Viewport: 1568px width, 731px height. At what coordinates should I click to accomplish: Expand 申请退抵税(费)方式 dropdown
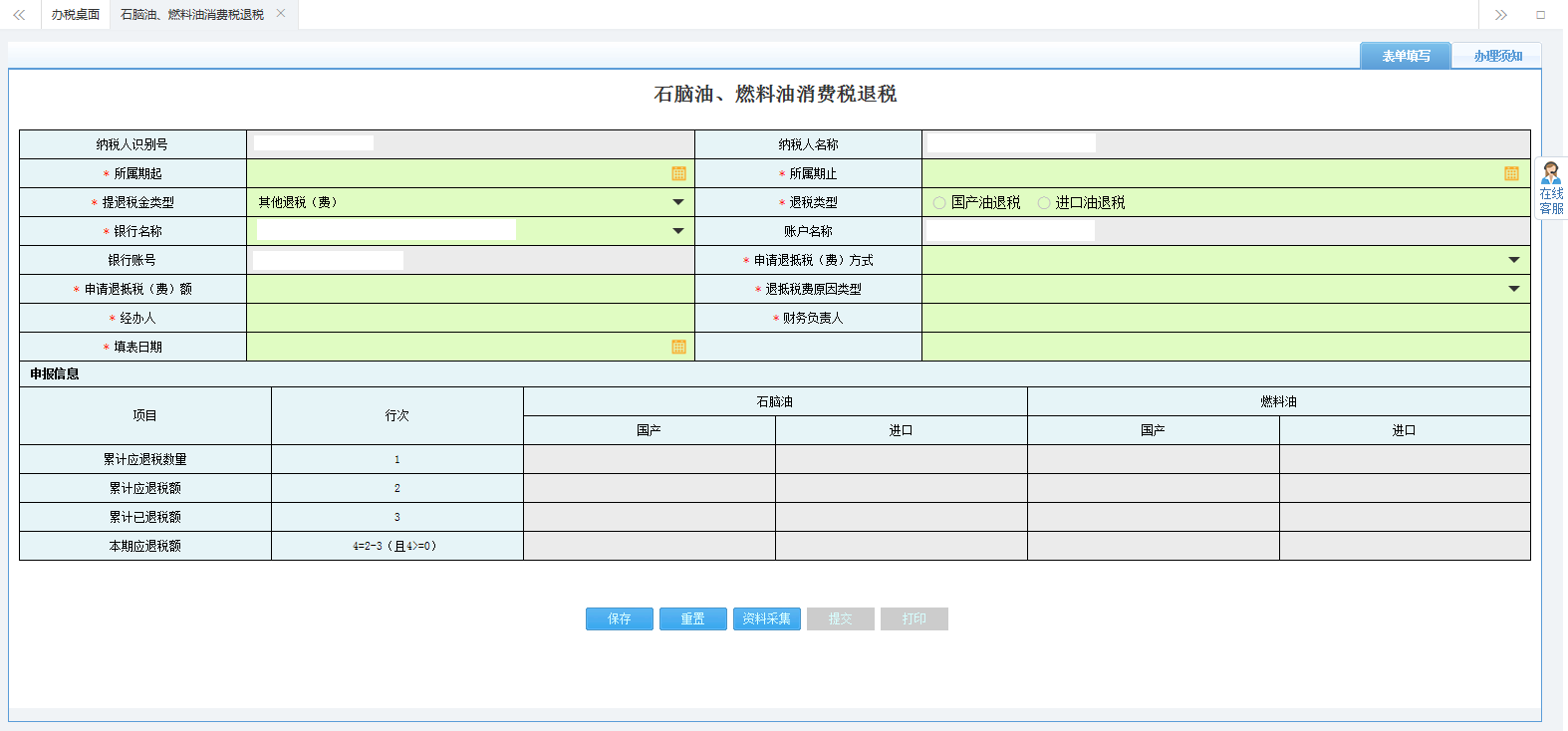[x=1514, y=260]
